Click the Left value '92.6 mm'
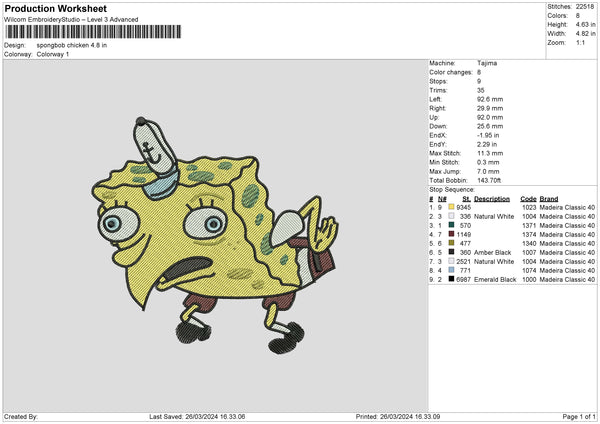600x424 pixels. (490, 99)
